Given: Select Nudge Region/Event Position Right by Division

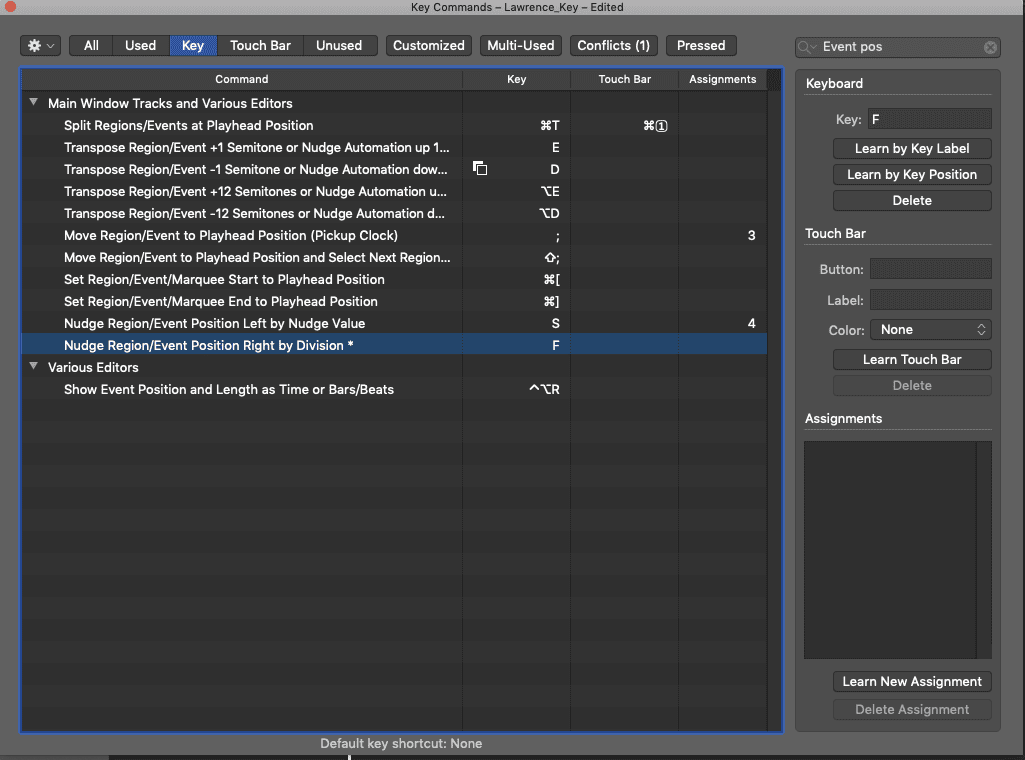Looking at the screenshot, I should (x=394, y=345).
